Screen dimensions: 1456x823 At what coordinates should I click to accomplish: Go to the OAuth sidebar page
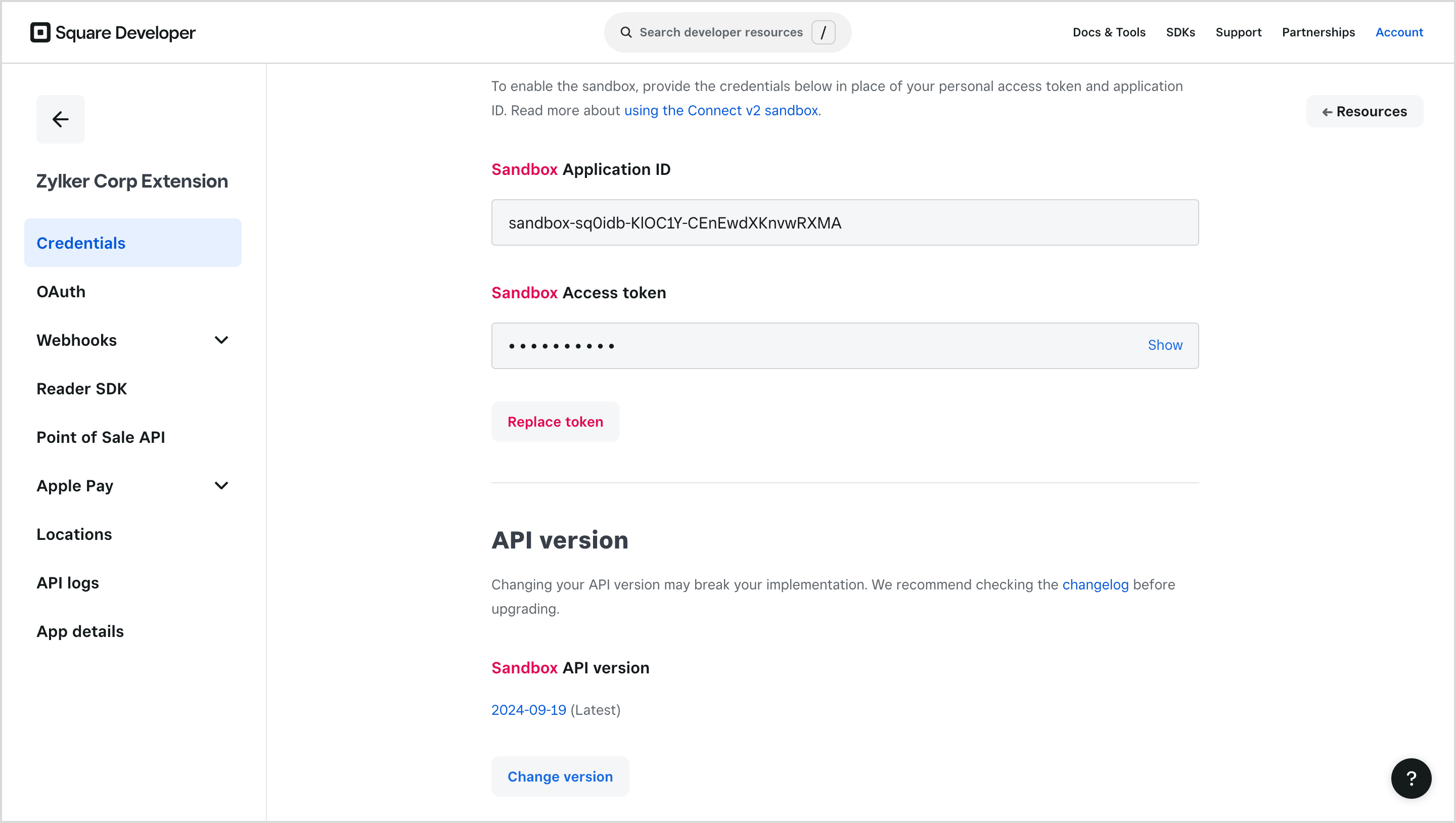click(61, 292)
